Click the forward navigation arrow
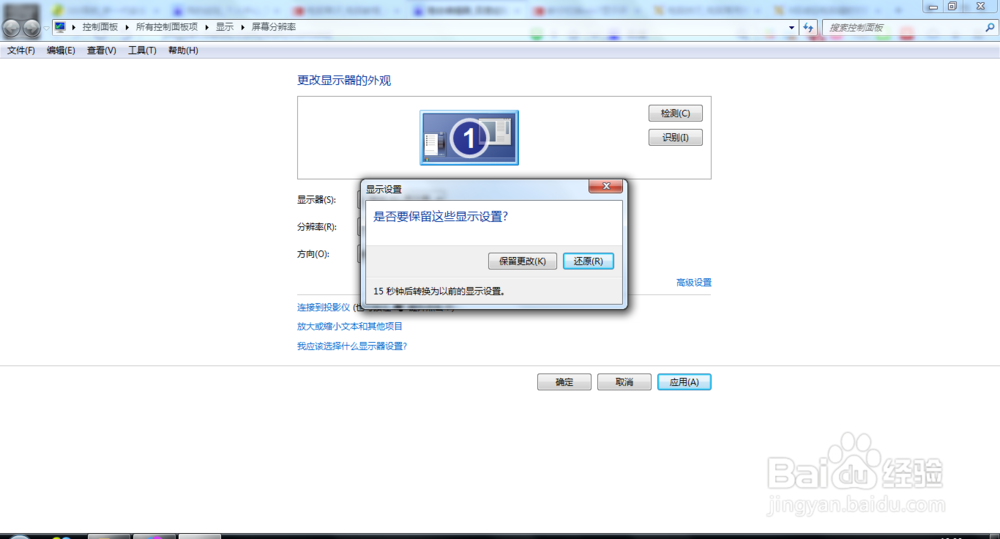The height and width of the screenshot is (539, 1000). tap(31, 27)
